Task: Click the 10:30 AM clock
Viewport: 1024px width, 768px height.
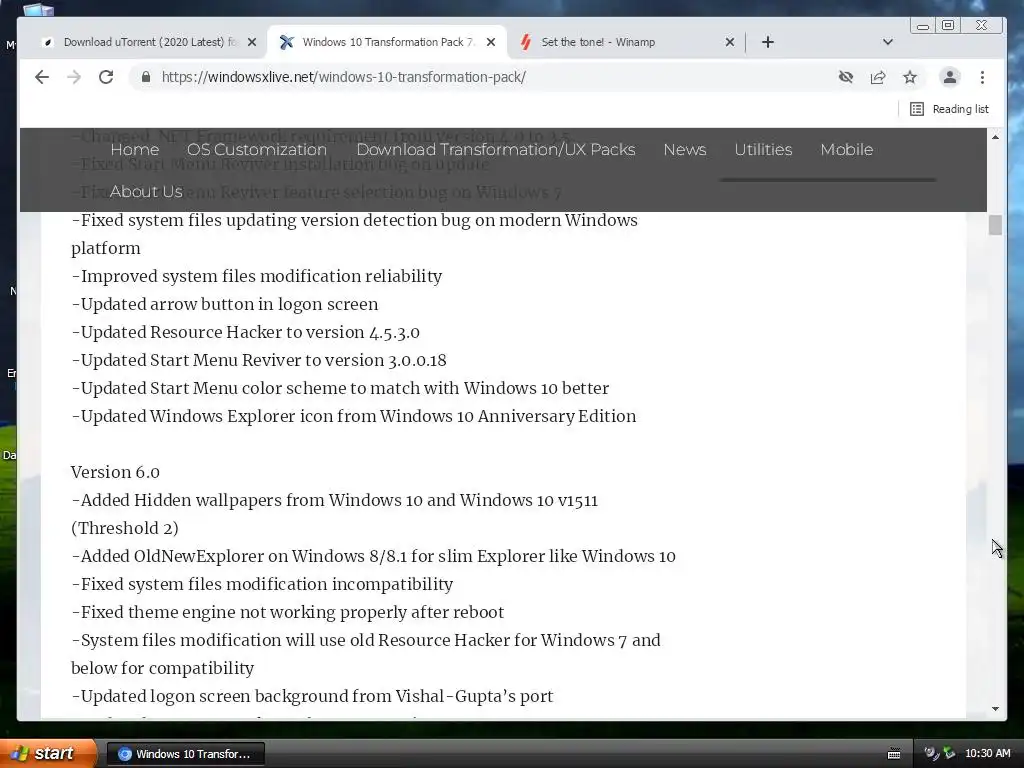Action: [x=987, y=754]
